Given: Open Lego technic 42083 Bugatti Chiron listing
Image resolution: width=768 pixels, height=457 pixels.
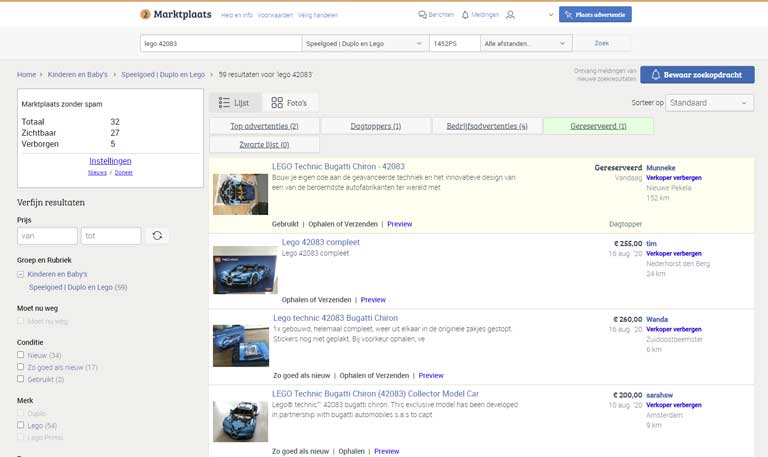Looking at the screenshot, I should (x=336, y=318).
